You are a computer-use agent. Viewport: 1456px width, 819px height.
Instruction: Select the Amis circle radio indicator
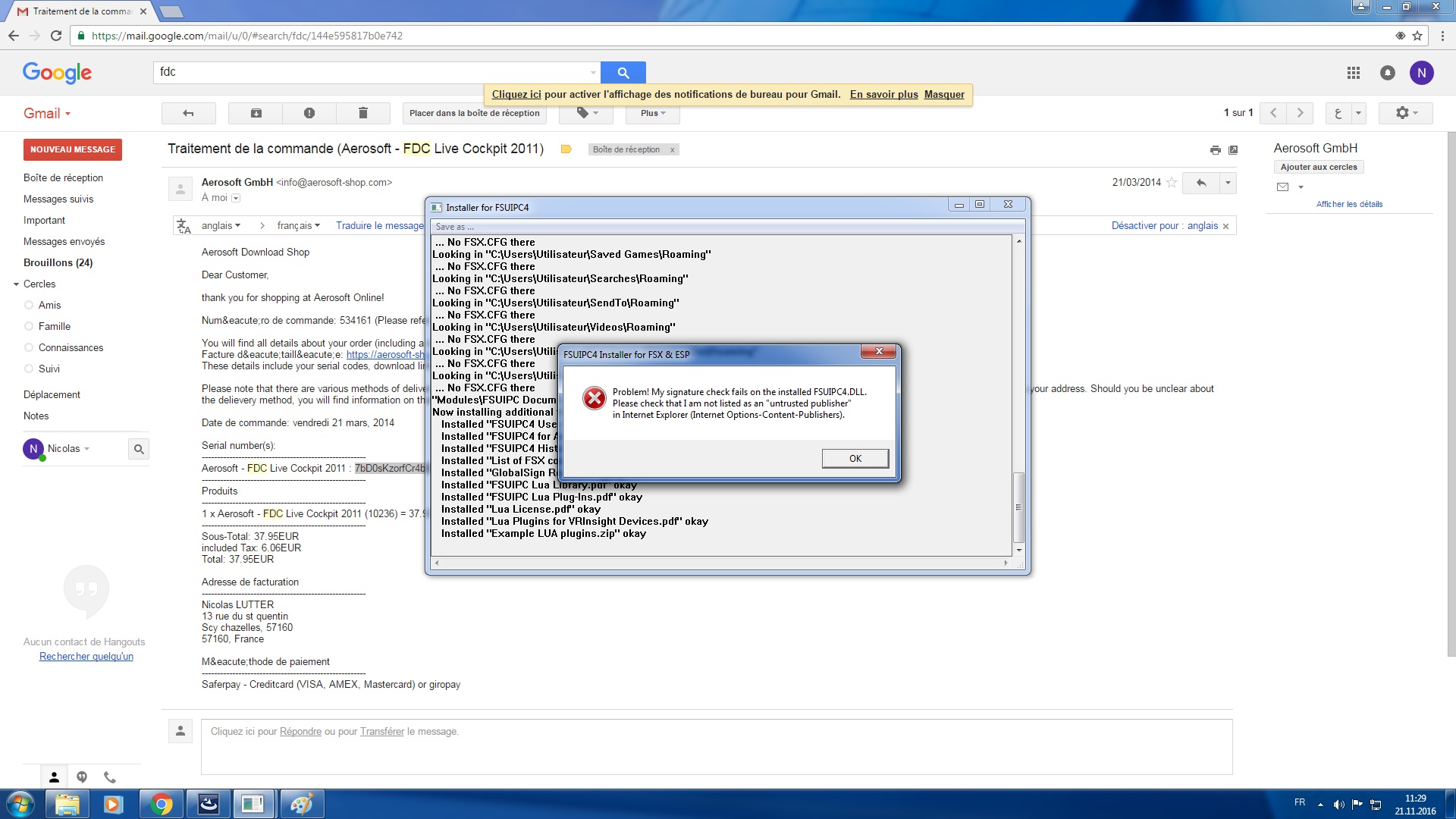[x=29, y=305]
